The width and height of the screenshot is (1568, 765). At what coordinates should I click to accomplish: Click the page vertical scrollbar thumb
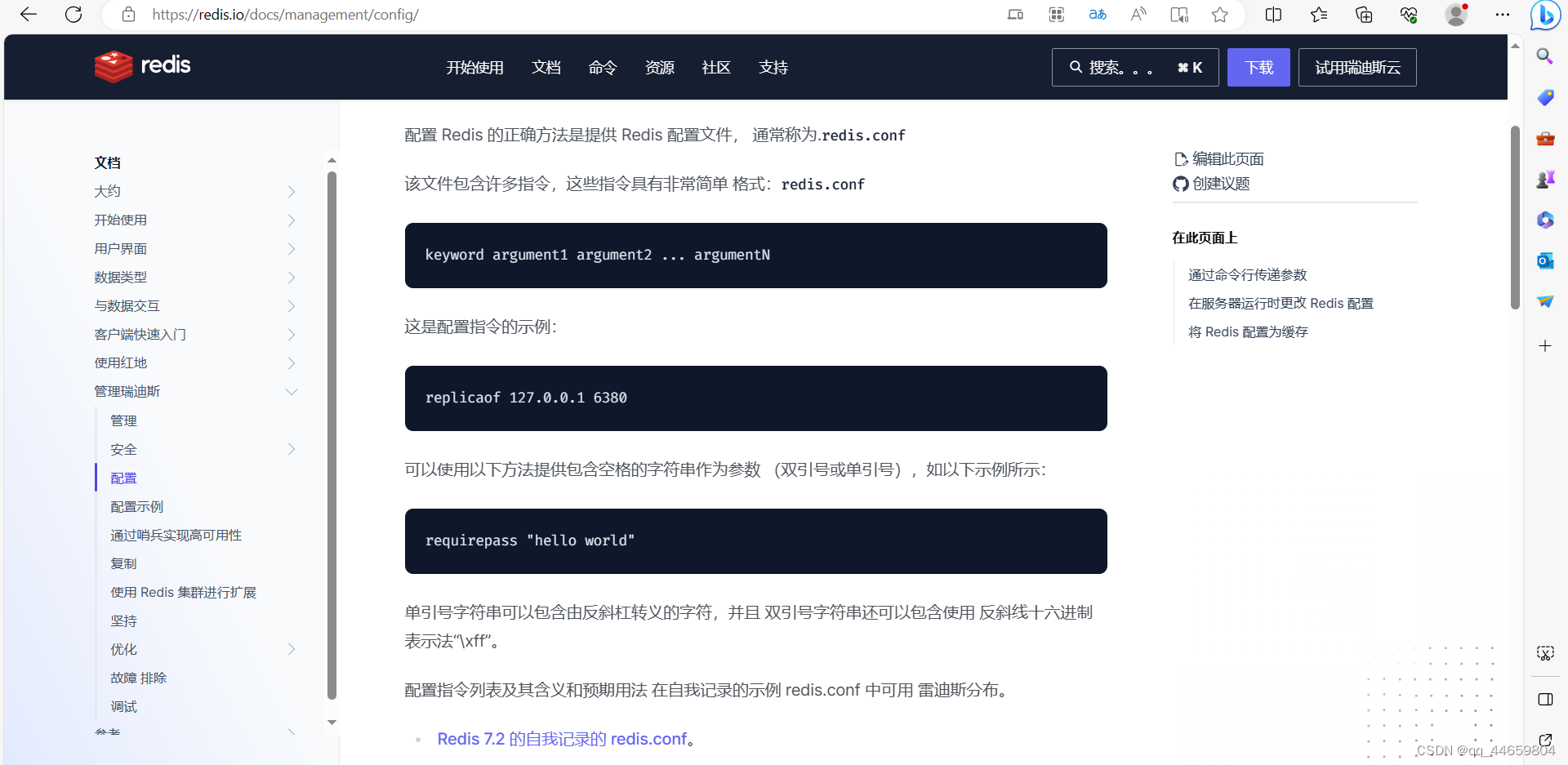1515,218
